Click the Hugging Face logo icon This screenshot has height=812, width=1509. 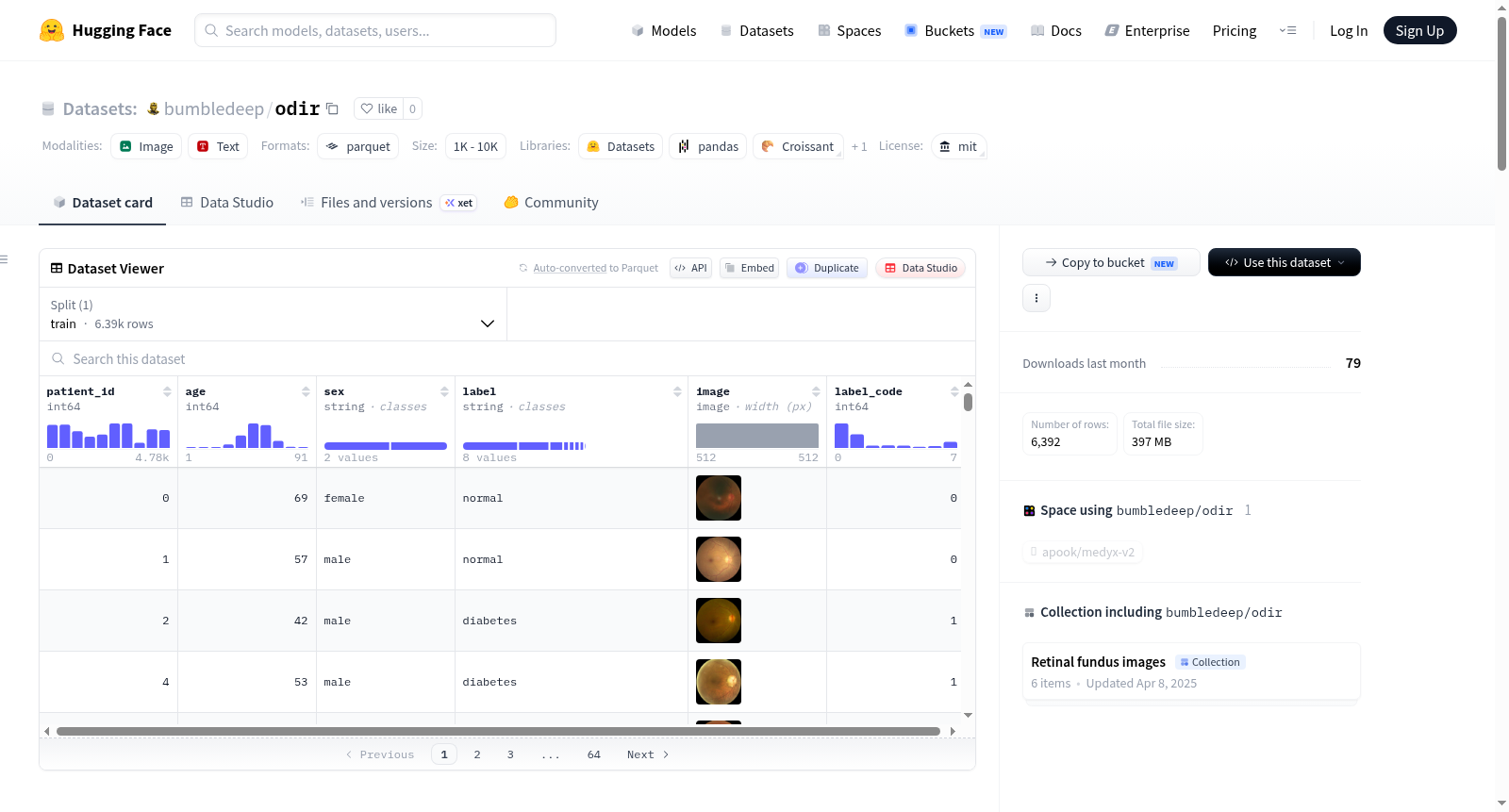point(52,30)
